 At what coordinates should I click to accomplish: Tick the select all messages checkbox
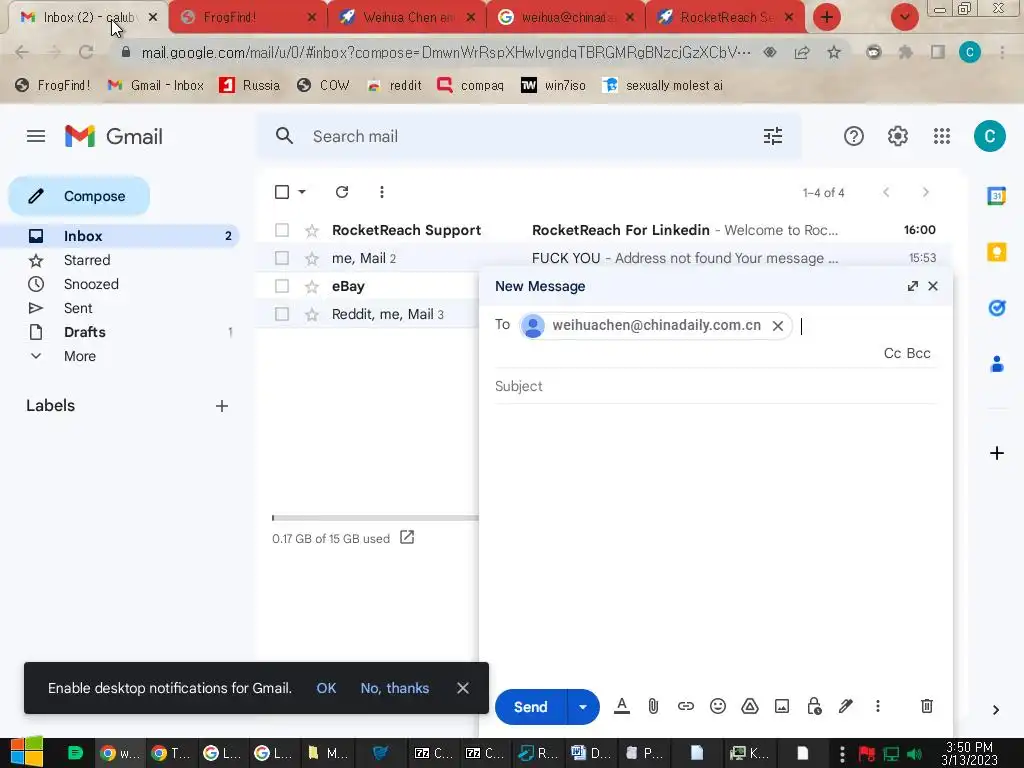282,192
